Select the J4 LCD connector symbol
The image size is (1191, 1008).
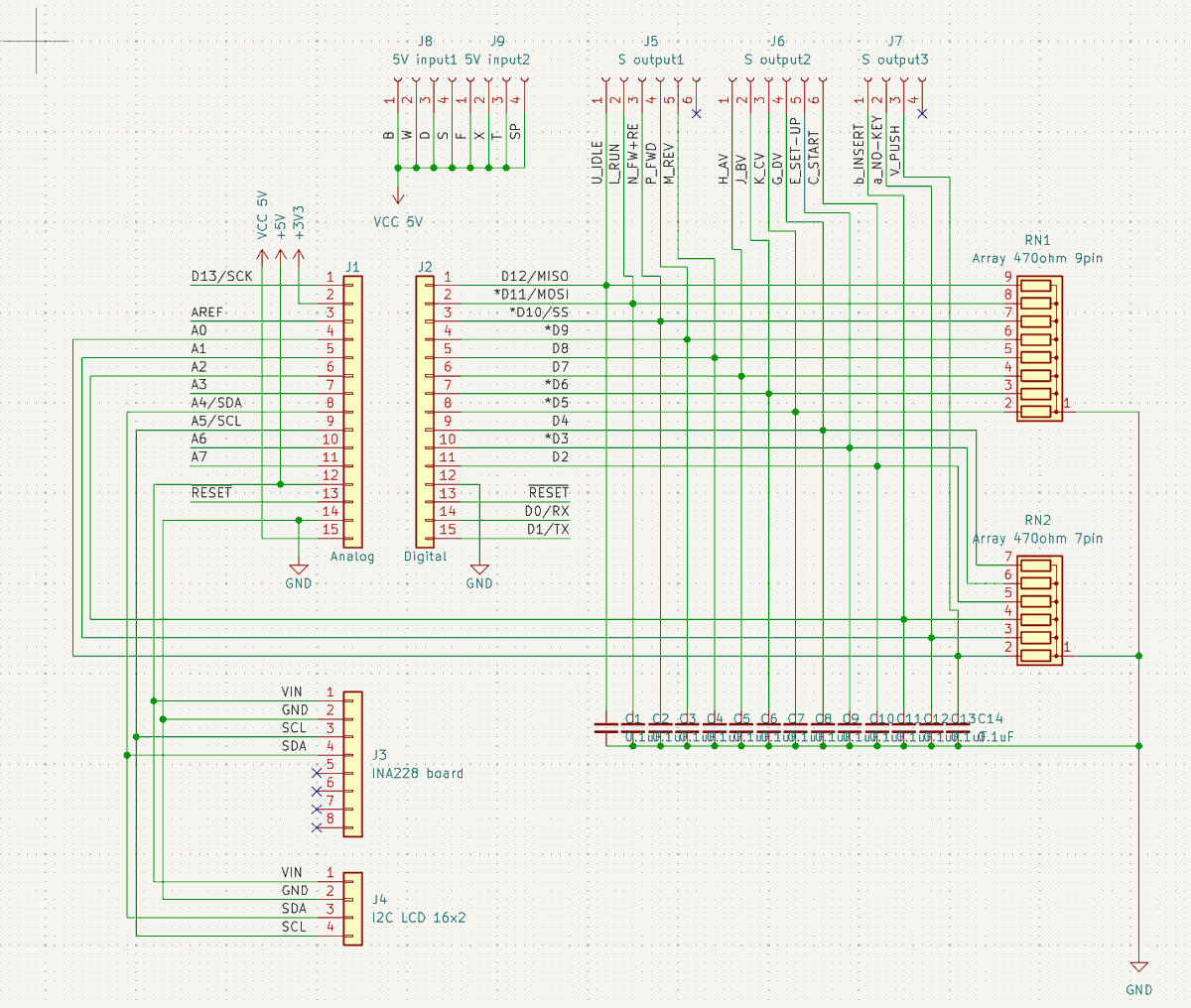[352, 909]
